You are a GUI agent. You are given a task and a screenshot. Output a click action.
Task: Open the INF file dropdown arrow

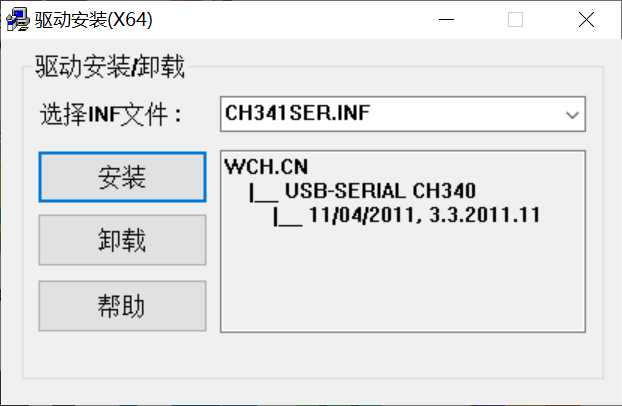click(572, 115)
